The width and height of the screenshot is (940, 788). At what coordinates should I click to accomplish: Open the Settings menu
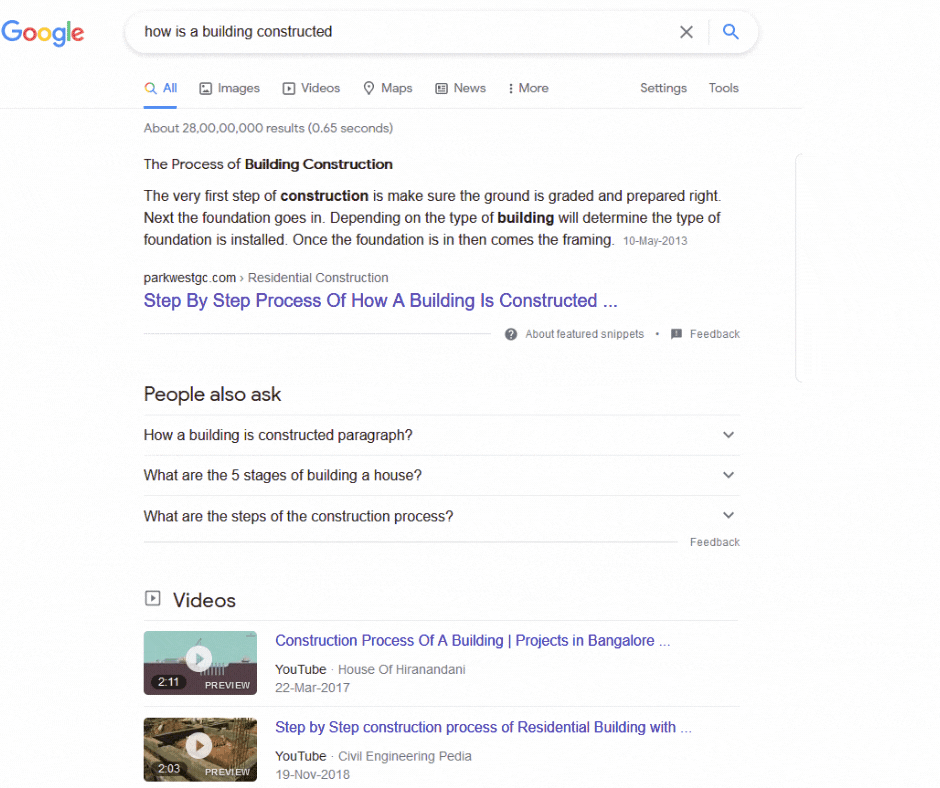pos(663,88)
